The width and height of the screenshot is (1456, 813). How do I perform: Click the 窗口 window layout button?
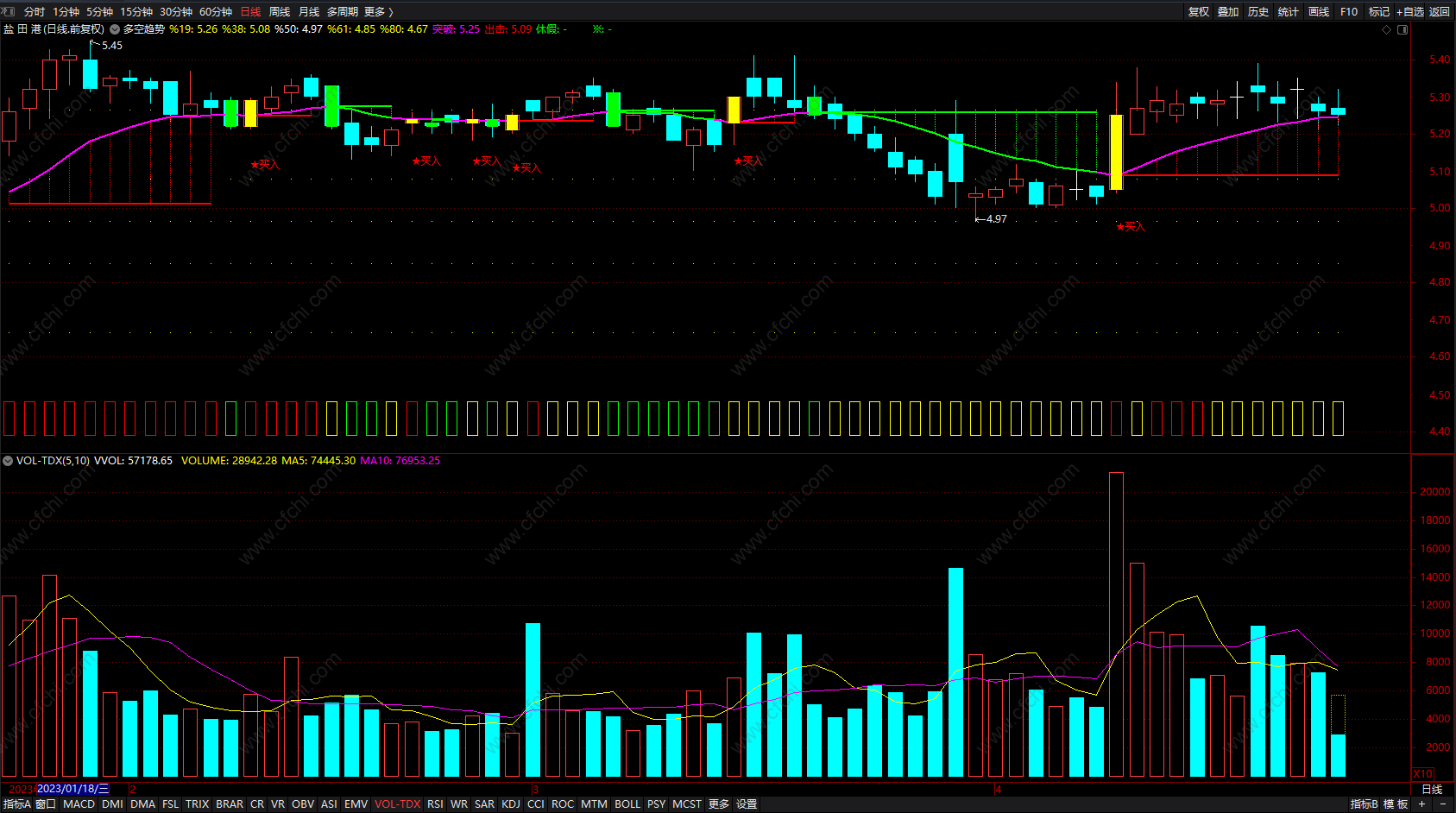pos(46,804)
